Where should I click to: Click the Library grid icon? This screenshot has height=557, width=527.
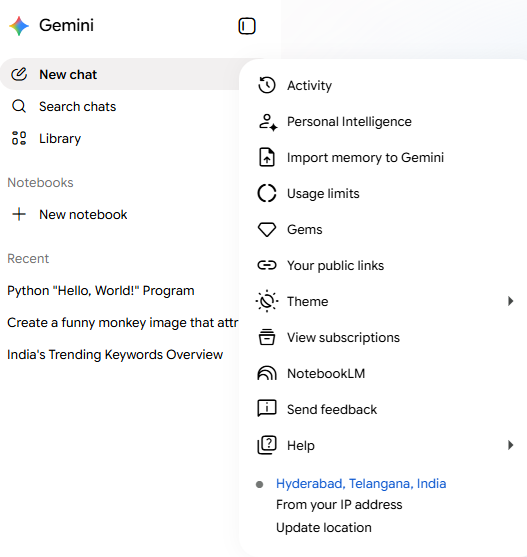(19, 138)
